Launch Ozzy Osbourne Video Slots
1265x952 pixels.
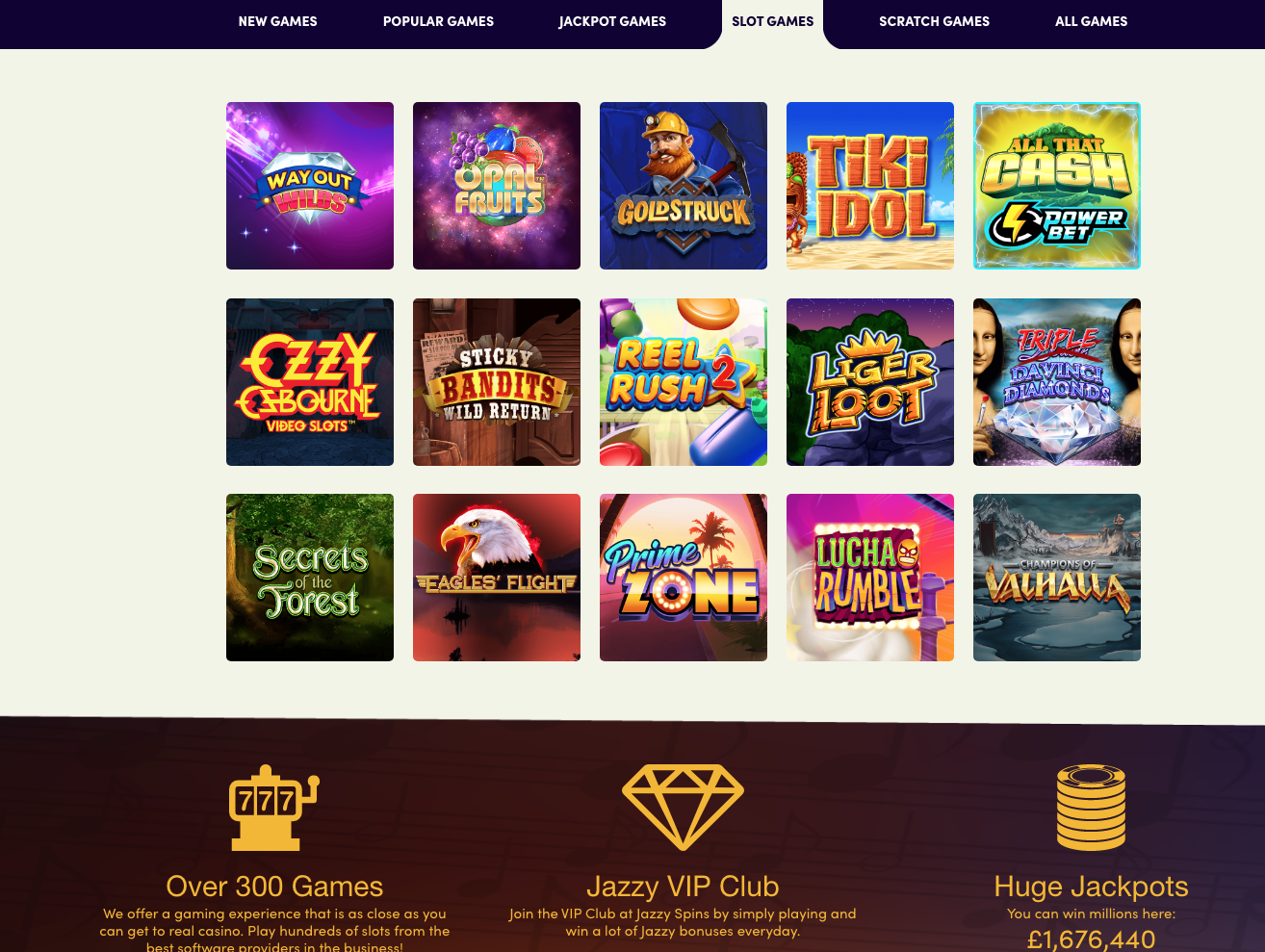[x=310, y=382]
